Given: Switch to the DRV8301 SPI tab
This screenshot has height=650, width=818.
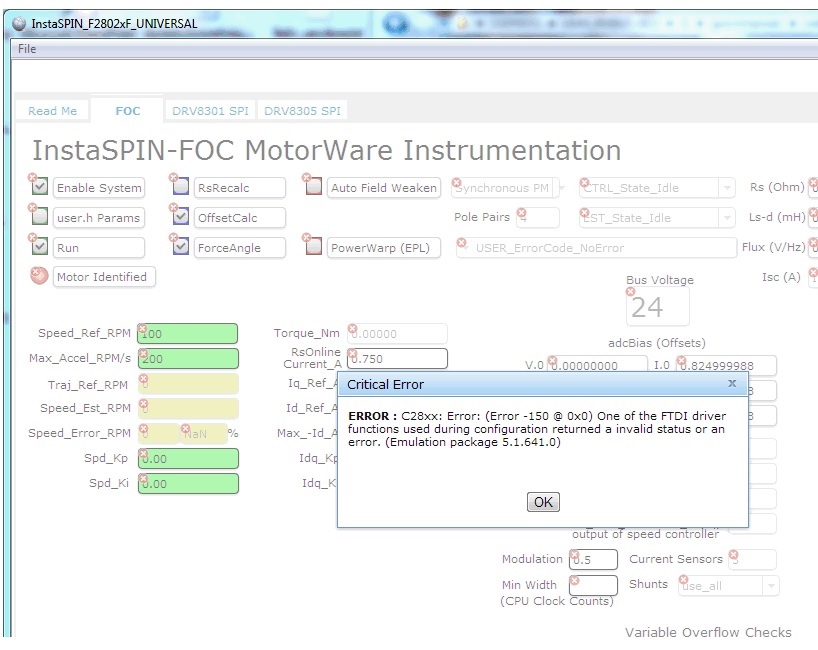Looking at the screenshot, I should coord(210,111).
